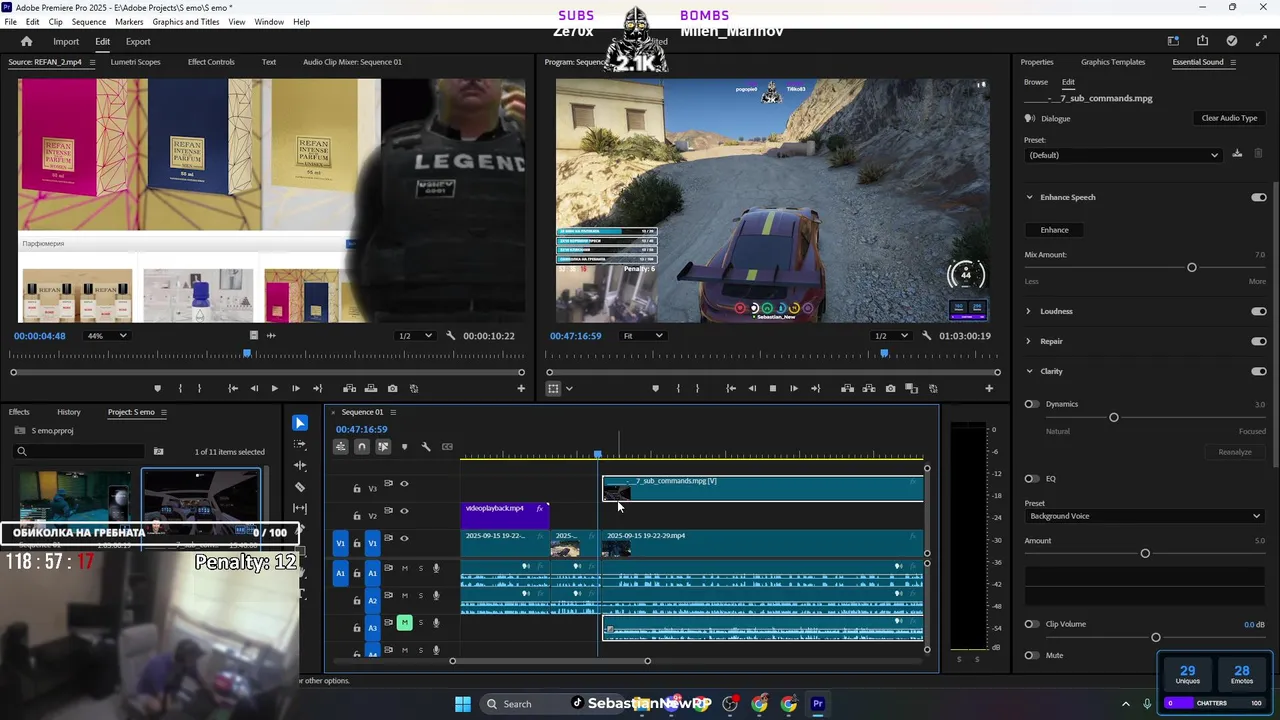The height and width of the screenshot is (720, 1280).
Task: Play the Source monitor clip
Action: coord(274,388)
